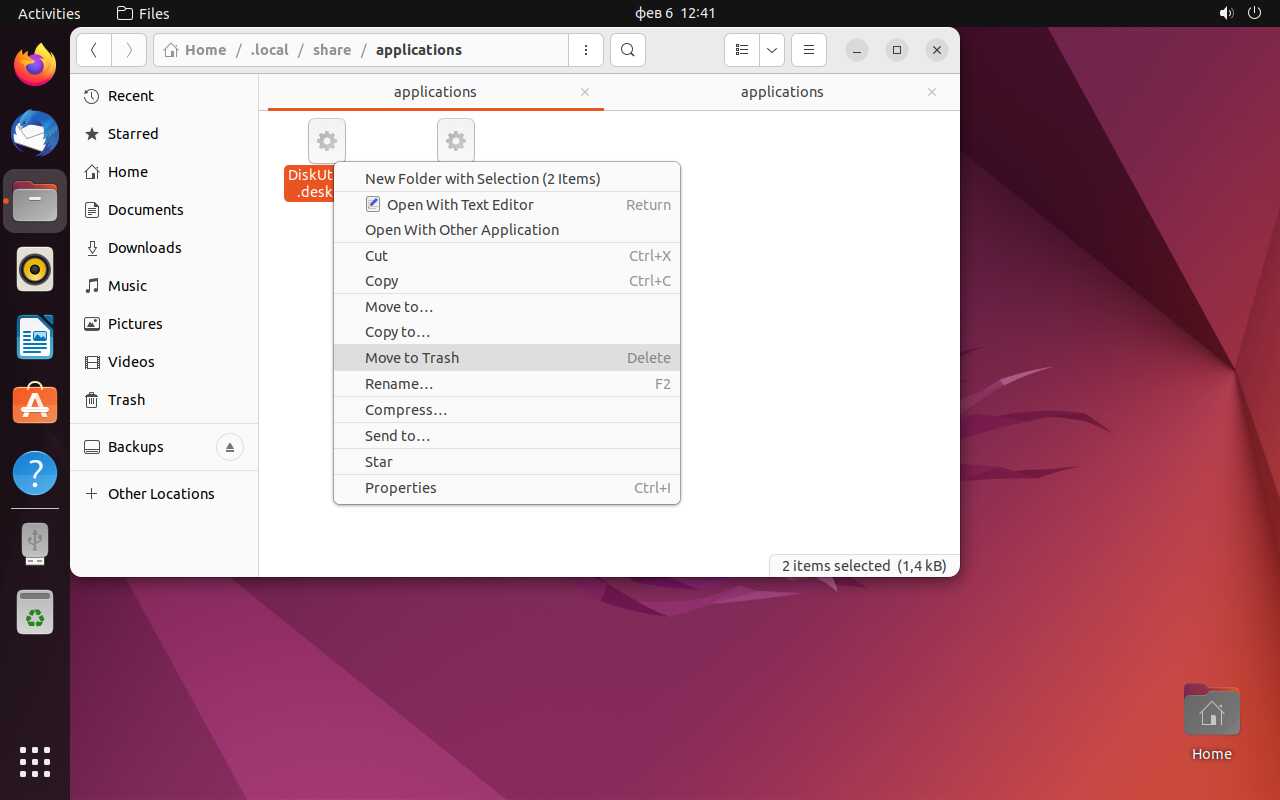Image resolution: width=1280 pixels, height=800 pixels.
Task: Open the search magnifier in Files
Action: (627, 50)
